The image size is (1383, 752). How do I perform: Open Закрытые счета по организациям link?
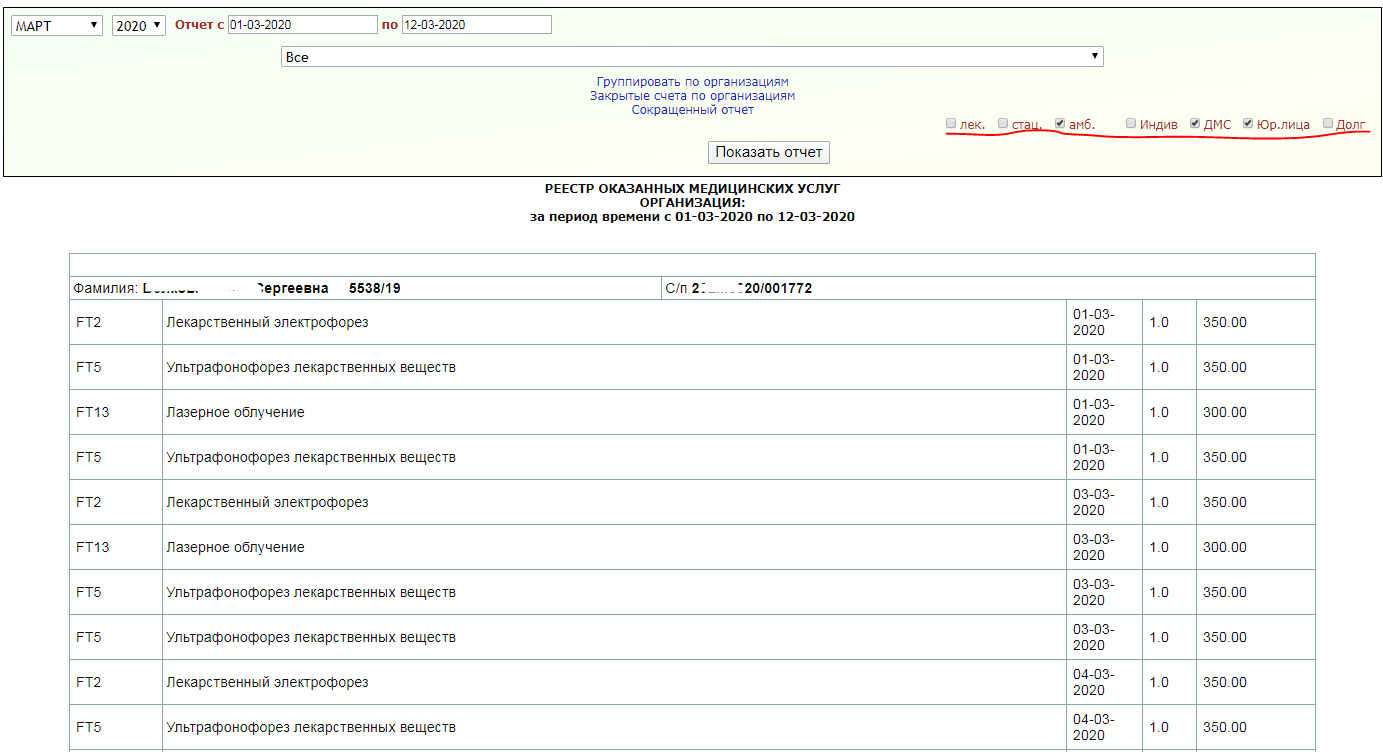point(692,96)
